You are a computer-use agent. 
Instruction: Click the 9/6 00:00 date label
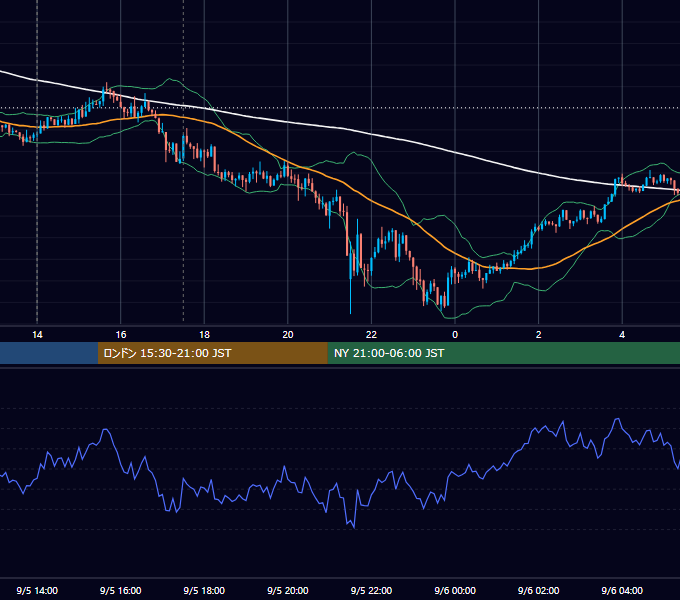pyautogui.click(x=455, y=590)
